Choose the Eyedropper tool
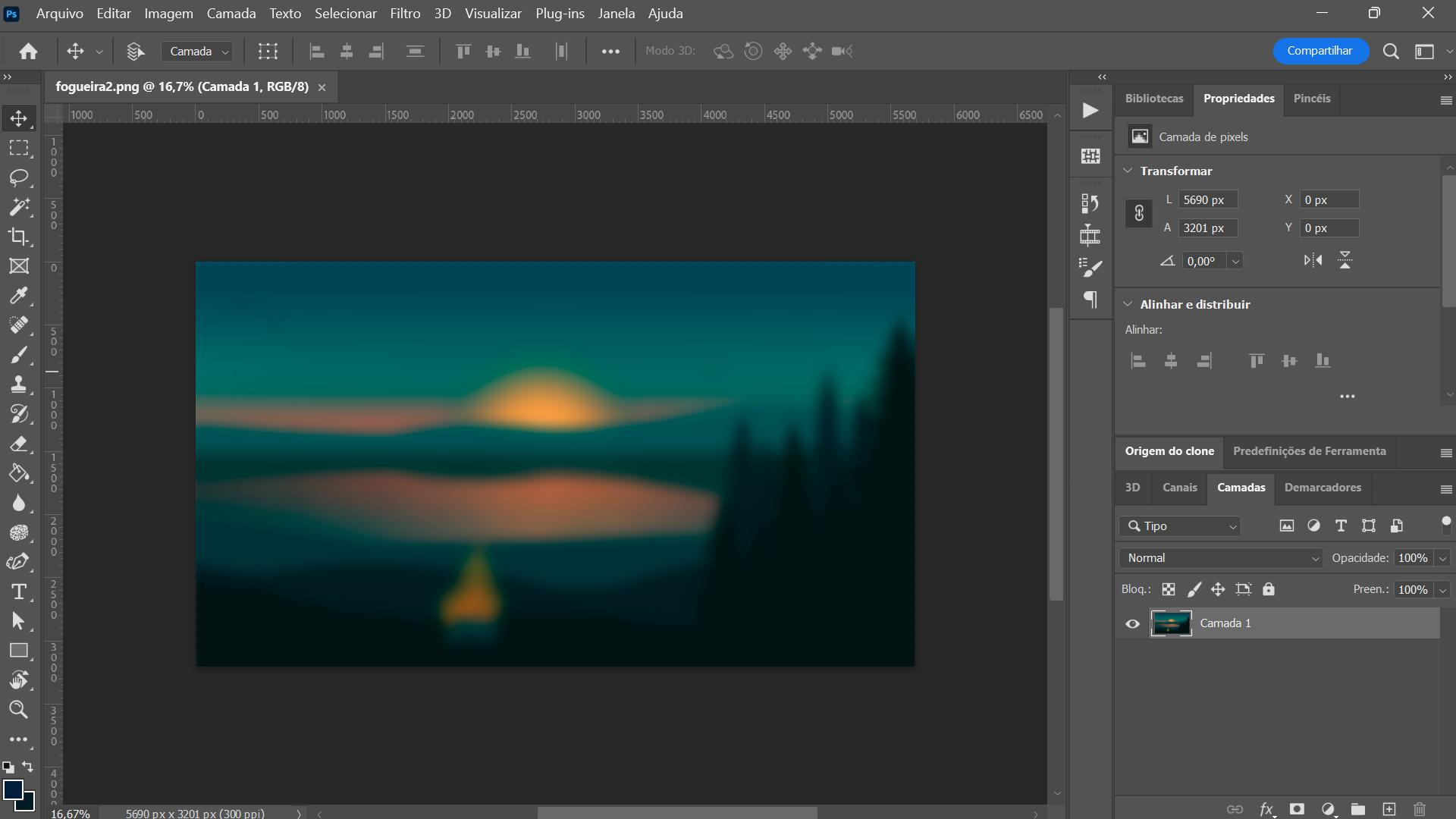Image resolution: width=1456 pixels, height=819 pixels. click(x=19, y=296)
